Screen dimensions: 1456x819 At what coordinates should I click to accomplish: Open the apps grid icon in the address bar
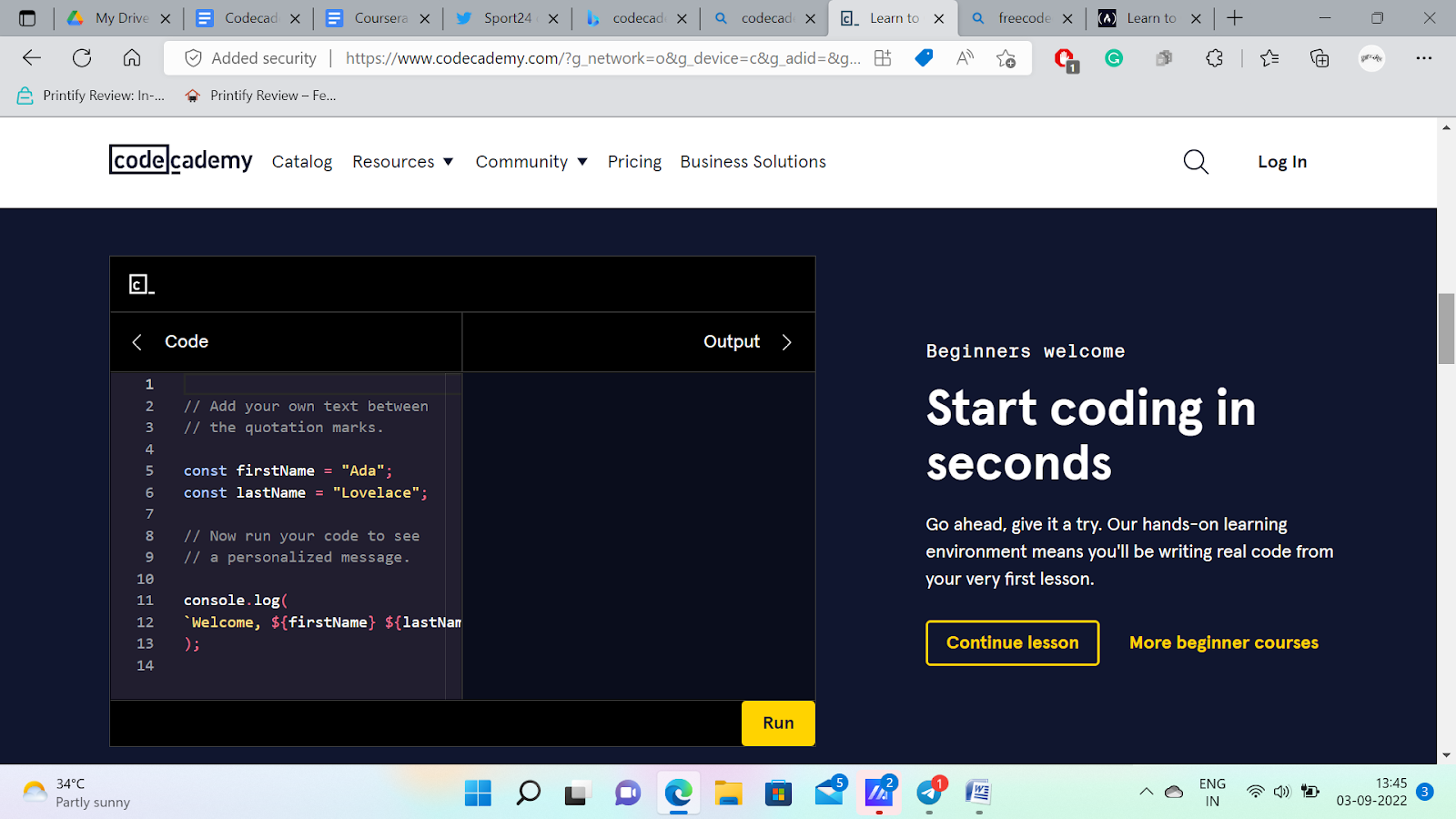[883, 58]
